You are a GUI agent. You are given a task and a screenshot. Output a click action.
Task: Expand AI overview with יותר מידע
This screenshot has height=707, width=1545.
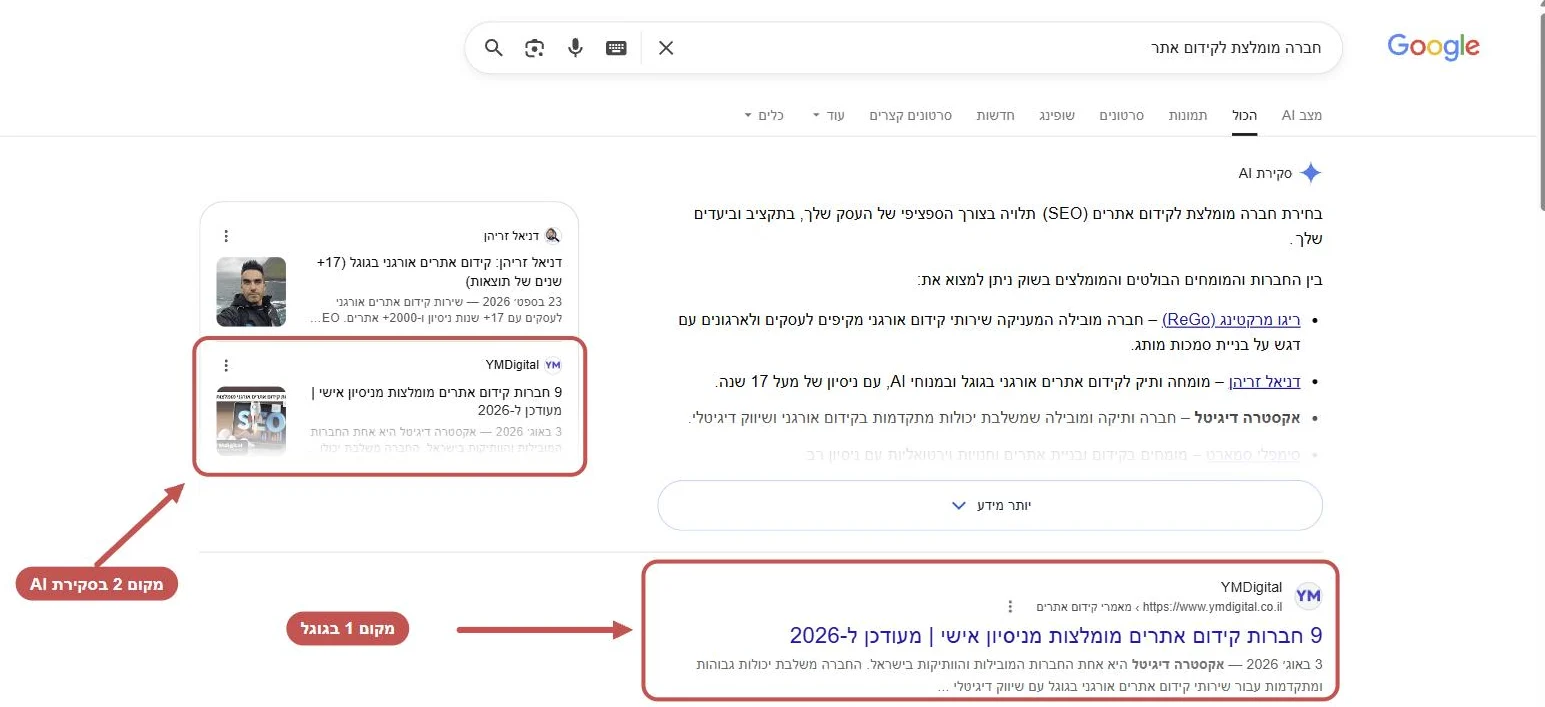click(x=990, y=505)
